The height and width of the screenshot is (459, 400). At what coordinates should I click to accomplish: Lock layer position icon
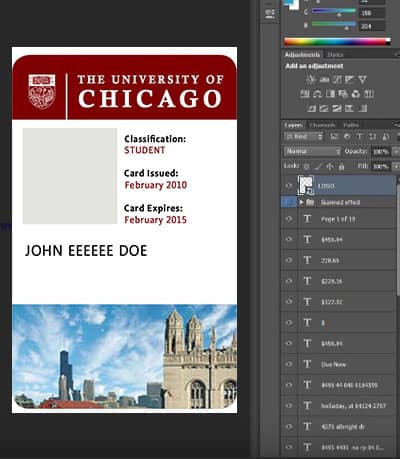pyautogui.click(x=330, y=166)
